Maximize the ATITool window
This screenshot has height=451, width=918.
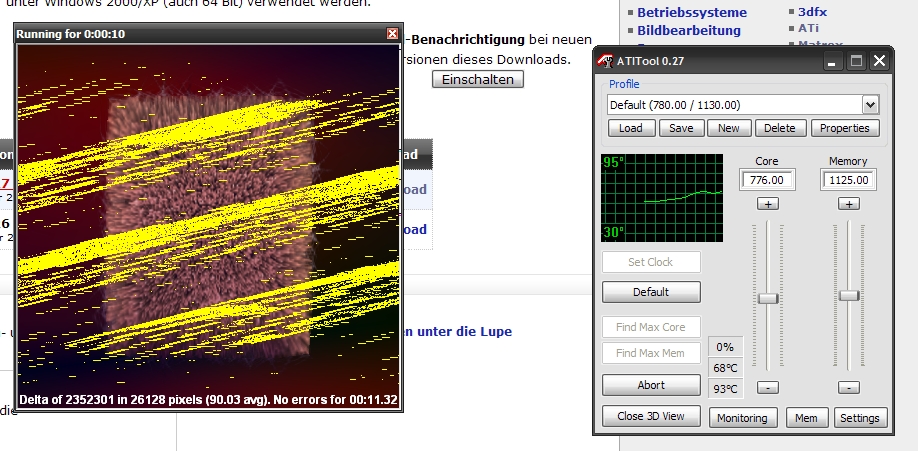coord(857,61)
